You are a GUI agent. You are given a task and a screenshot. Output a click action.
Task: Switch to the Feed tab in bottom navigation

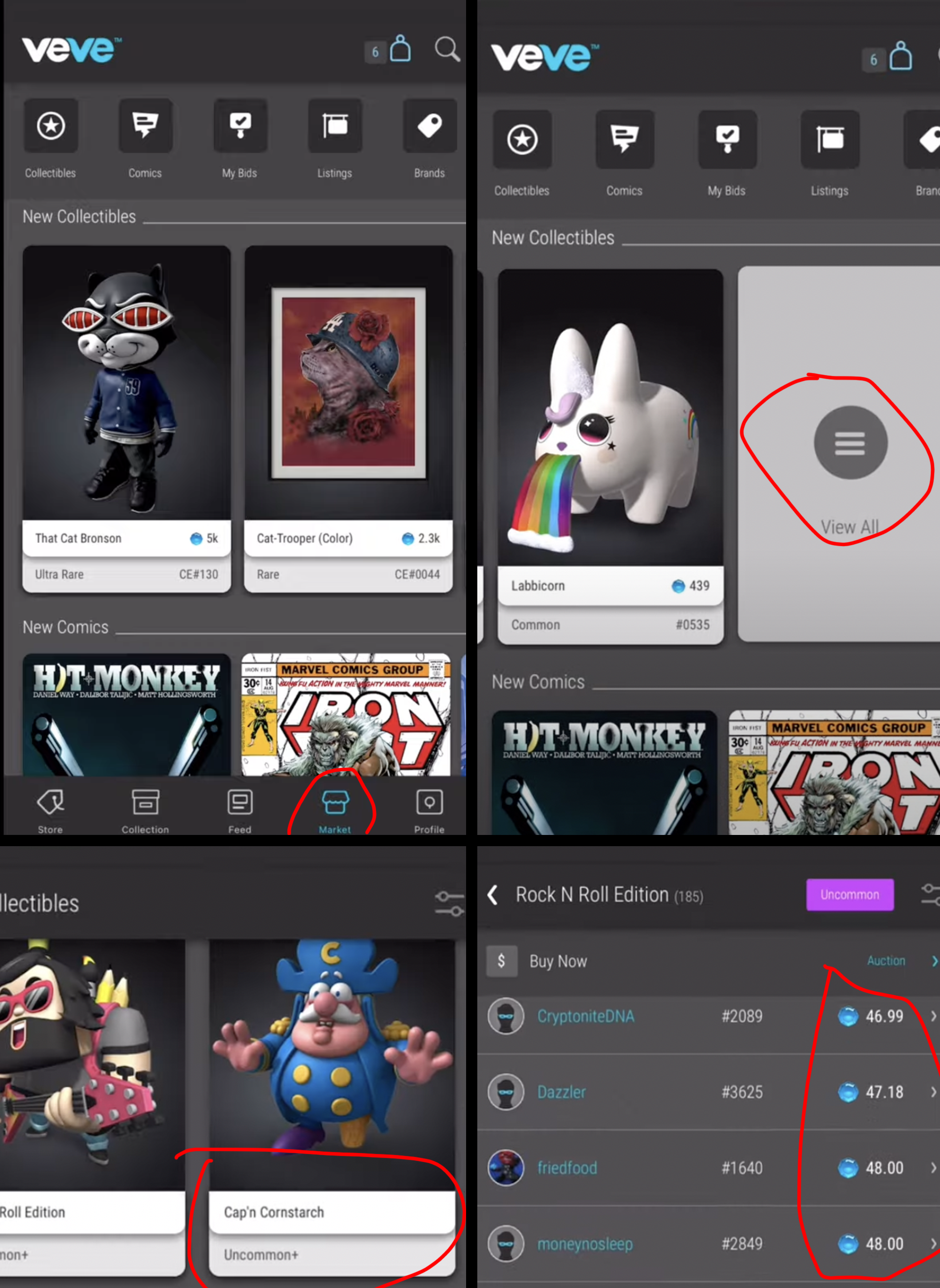point(240,811)
